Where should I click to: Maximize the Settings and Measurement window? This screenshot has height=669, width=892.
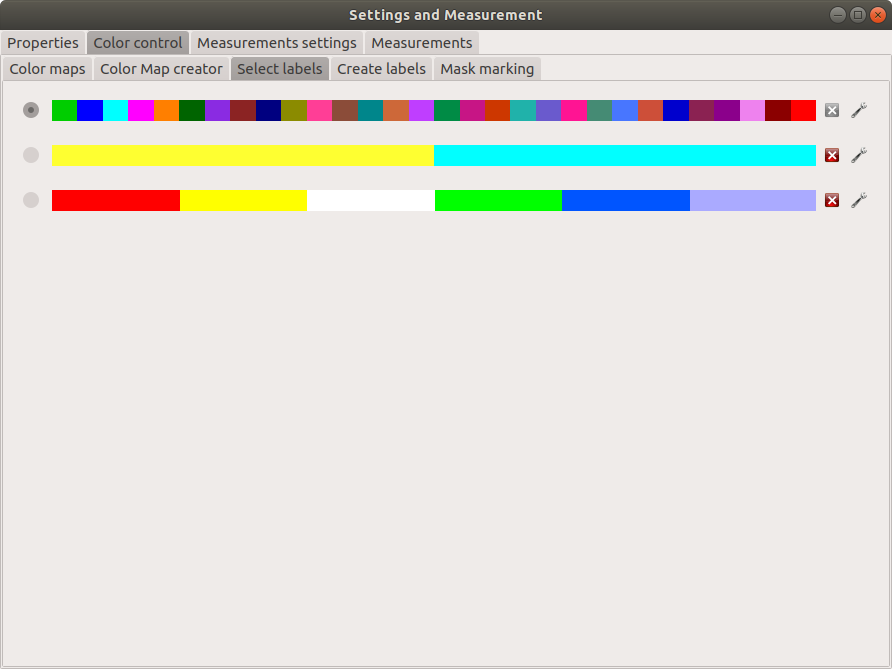tap(858, 15)
